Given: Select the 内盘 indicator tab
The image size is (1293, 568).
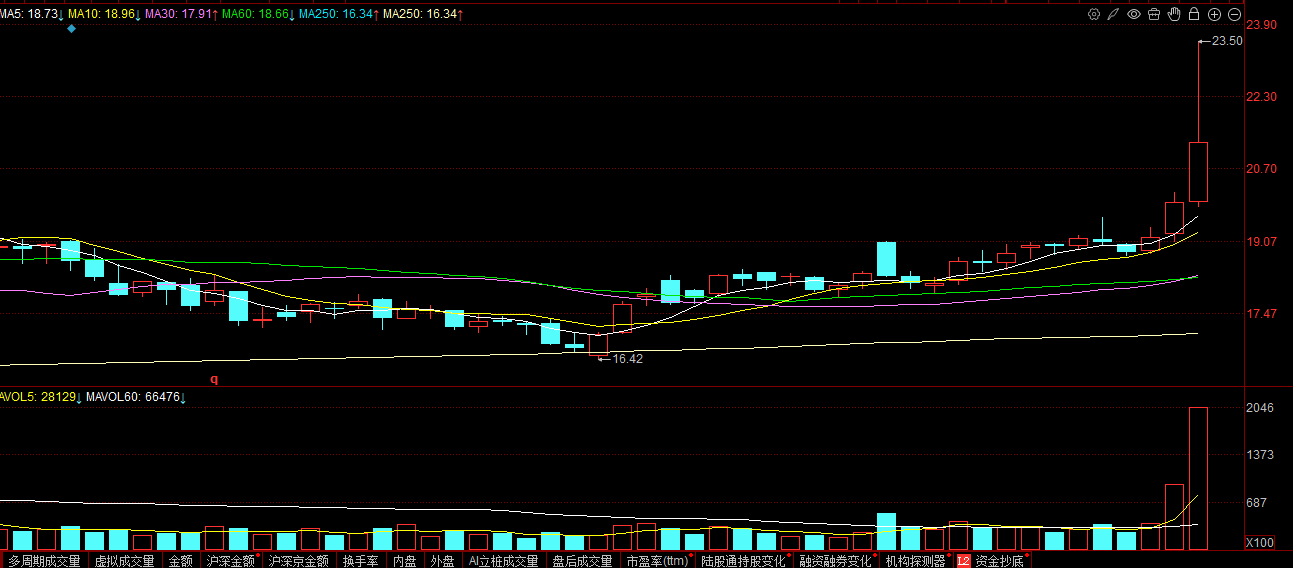Looking at the screenshot, I should pos(405,561).
